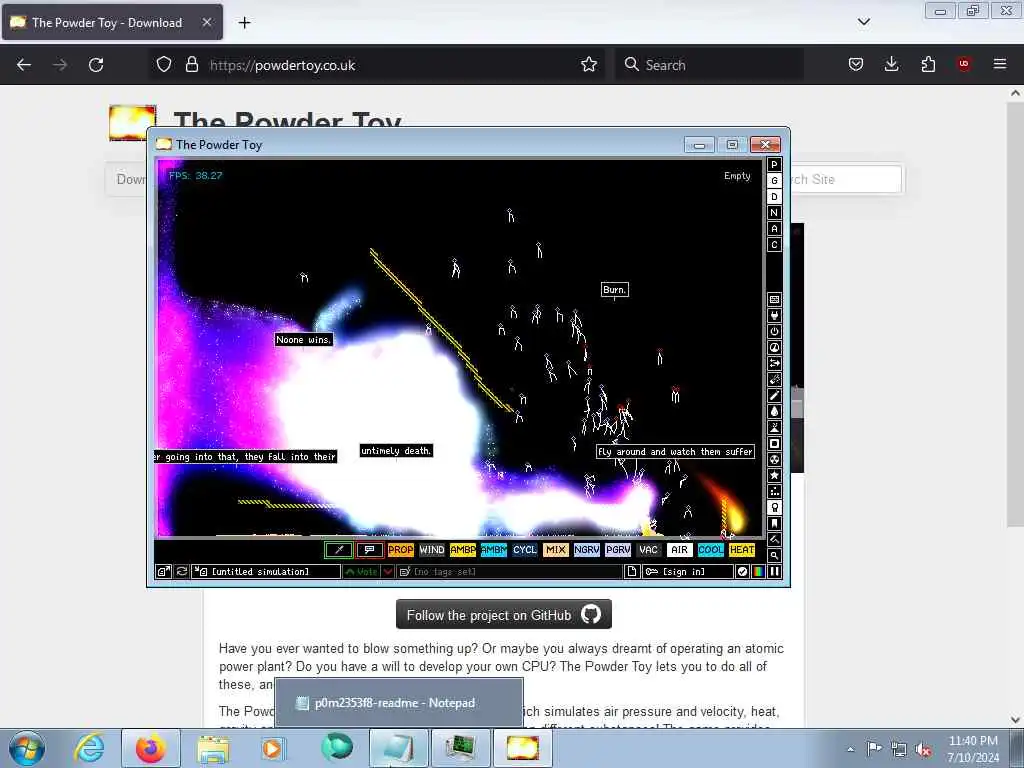
Task: Select the sample property eyedropper tool
Action: click(x=339, y=550)
